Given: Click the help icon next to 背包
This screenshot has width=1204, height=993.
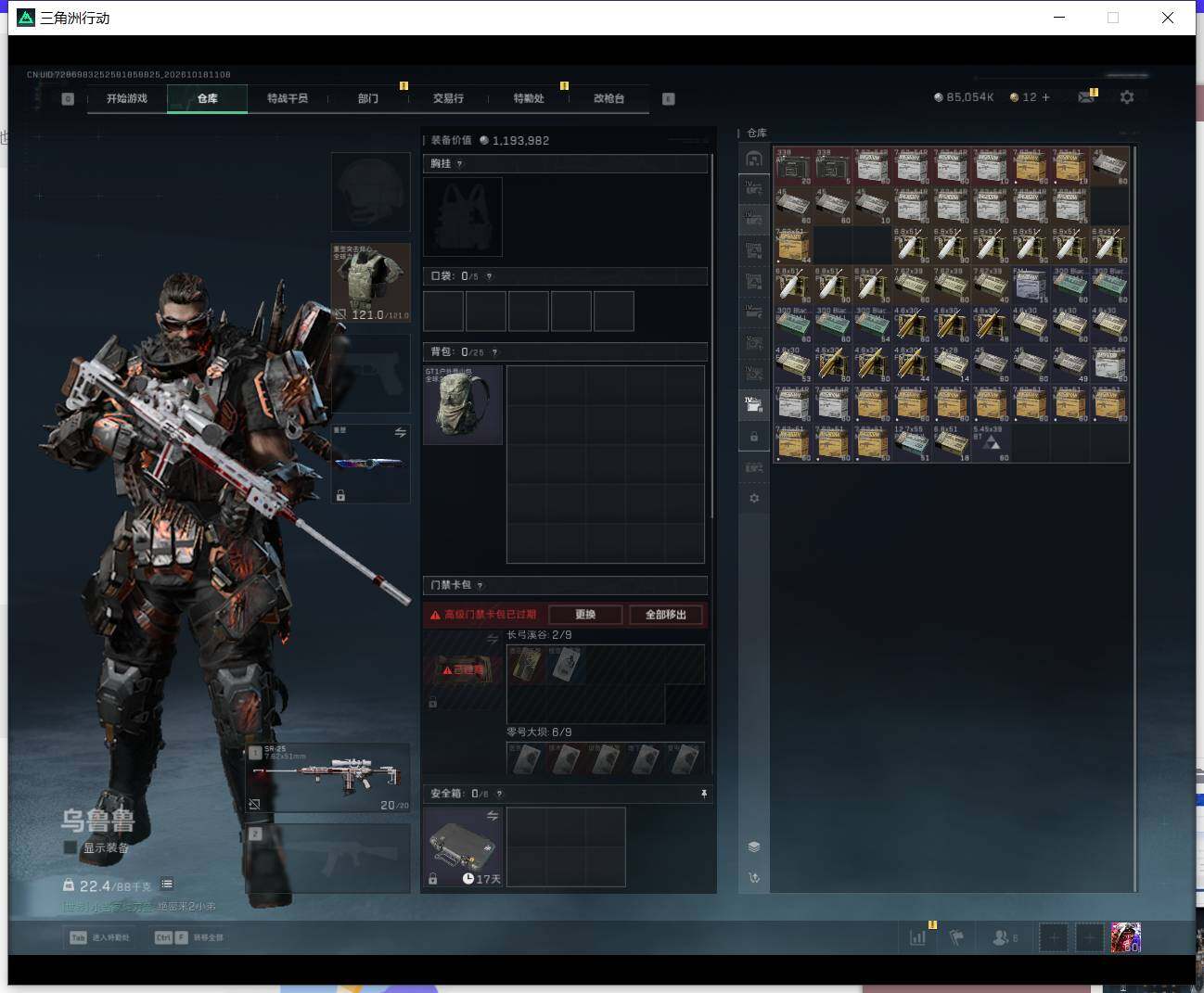Looking at the screenshot, I should tap(494, 352).
